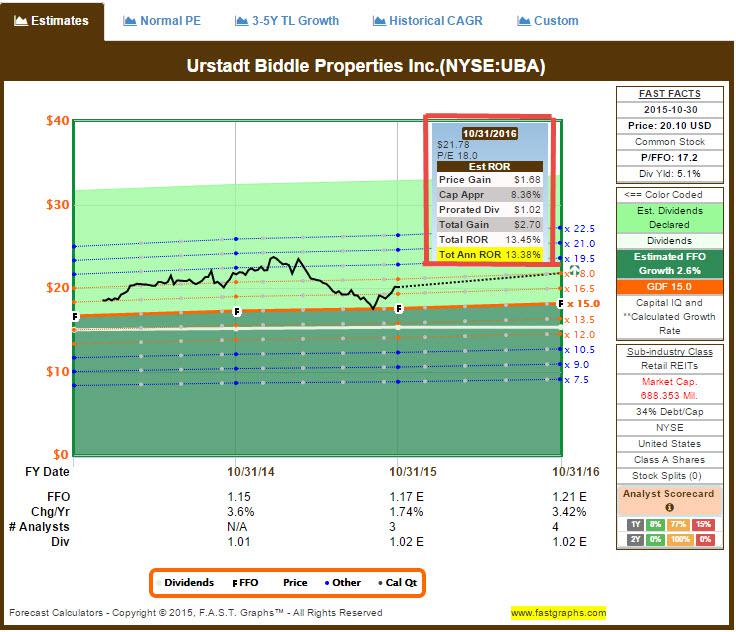Click the chart icon beside Normal PE
The height and width of the screenshot is (632, 736).
tap(129, 21)
